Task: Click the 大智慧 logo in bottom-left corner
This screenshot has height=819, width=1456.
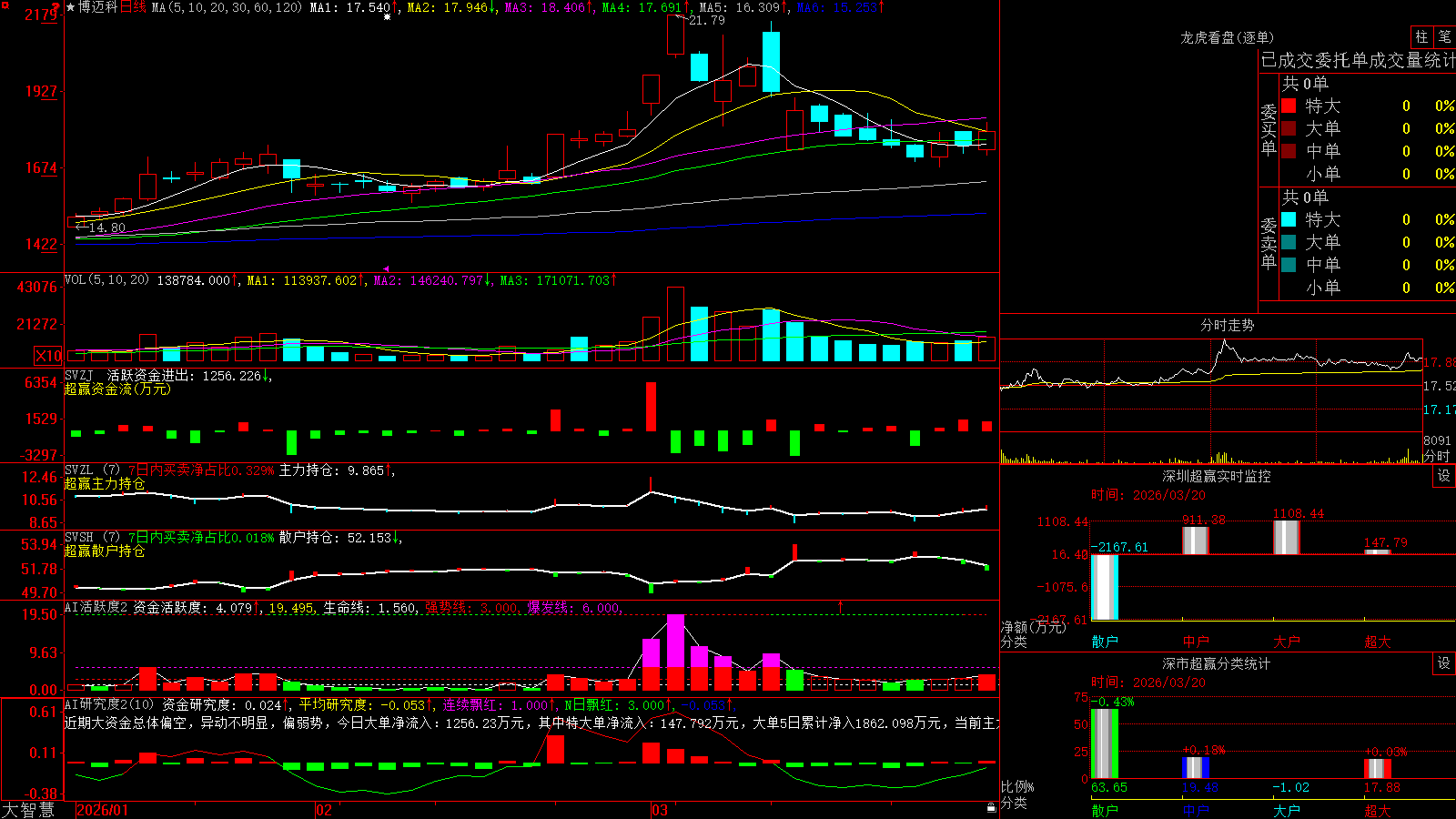Action: 28,810
